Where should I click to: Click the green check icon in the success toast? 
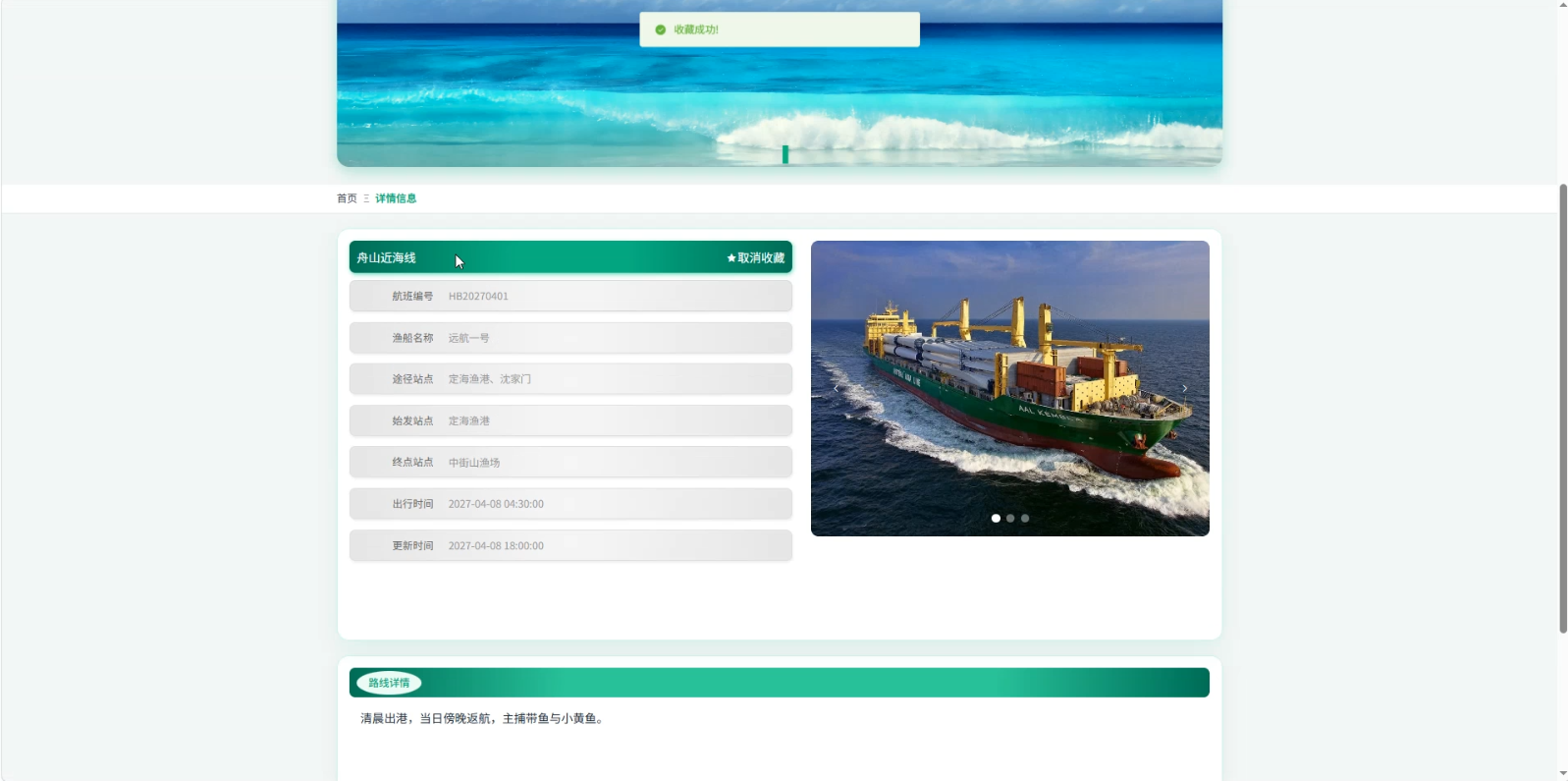[660, 29]
